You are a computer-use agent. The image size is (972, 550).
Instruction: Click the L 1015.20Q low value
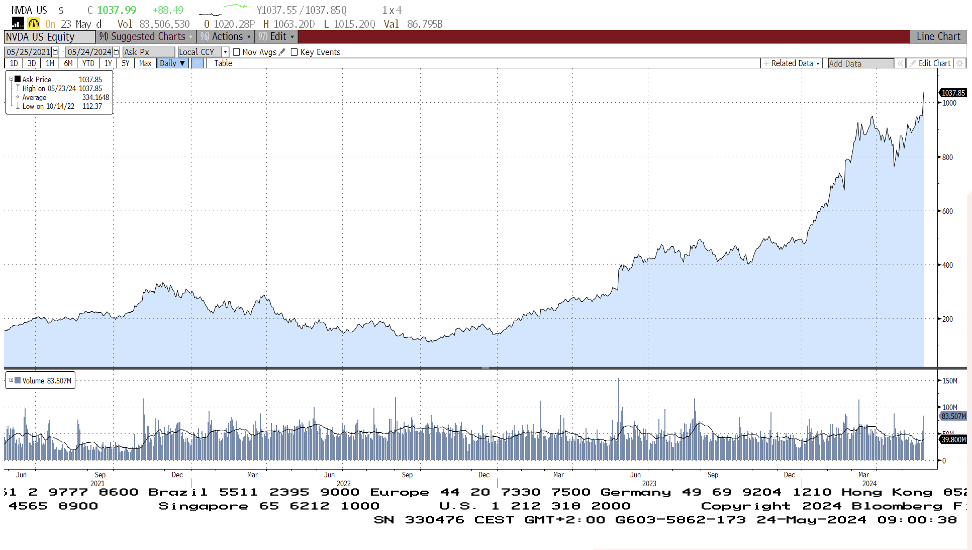click(350, 24)
